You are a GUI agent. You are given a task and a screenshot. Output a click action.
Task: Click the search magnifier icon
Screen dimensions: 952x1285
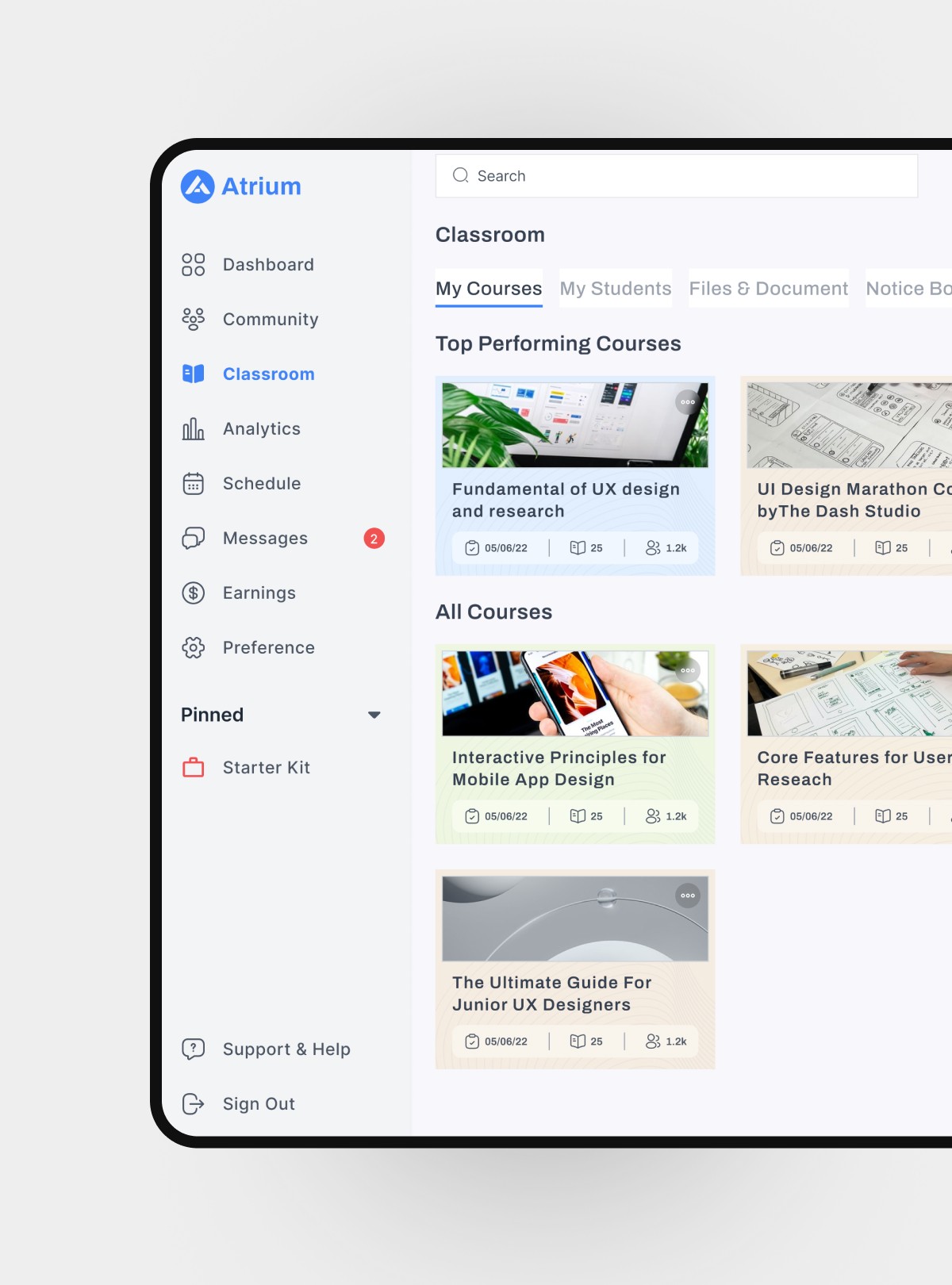[460, 175]
